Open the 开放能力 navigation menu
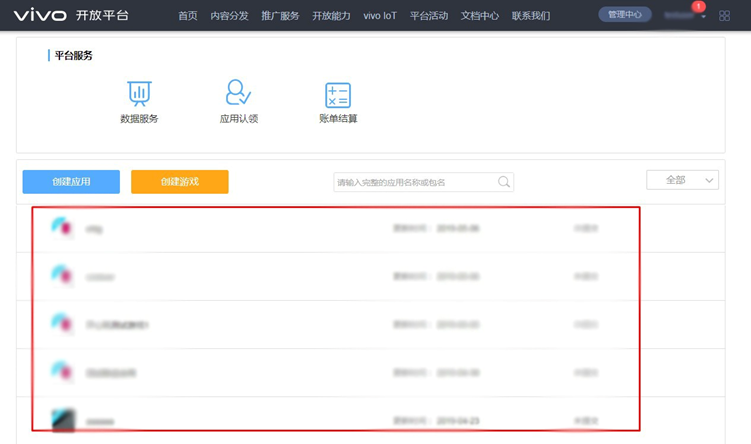The height and width of the screenshot is (444, 751). [x=331, y=16]
